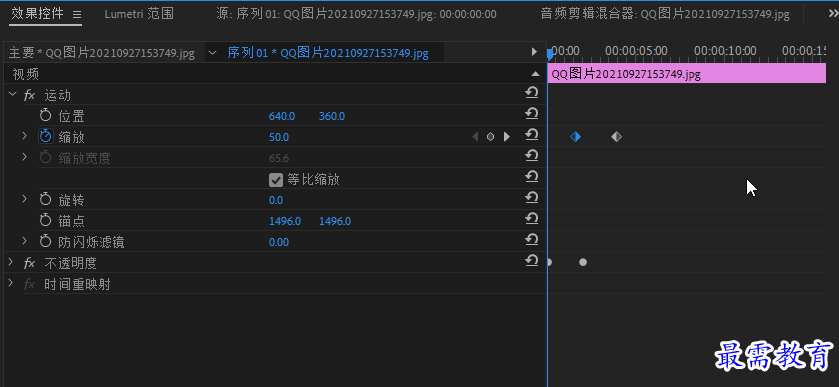Add or remove 缩放 keyframe
The image size is (839, 387).
[x=490, y=136]
